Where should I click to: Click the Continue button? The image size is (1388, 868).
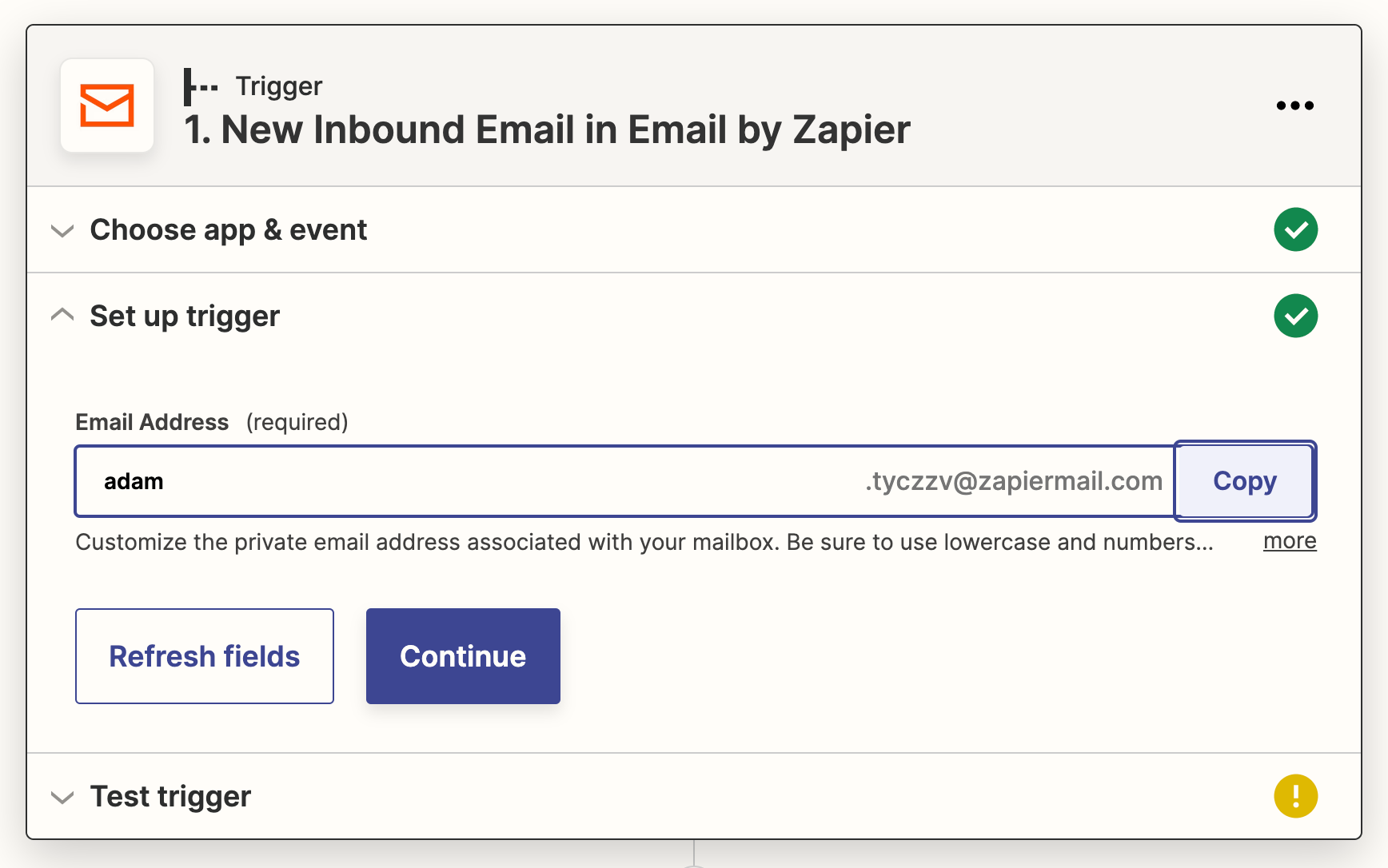pyautogui.click(x=463, y=656)
